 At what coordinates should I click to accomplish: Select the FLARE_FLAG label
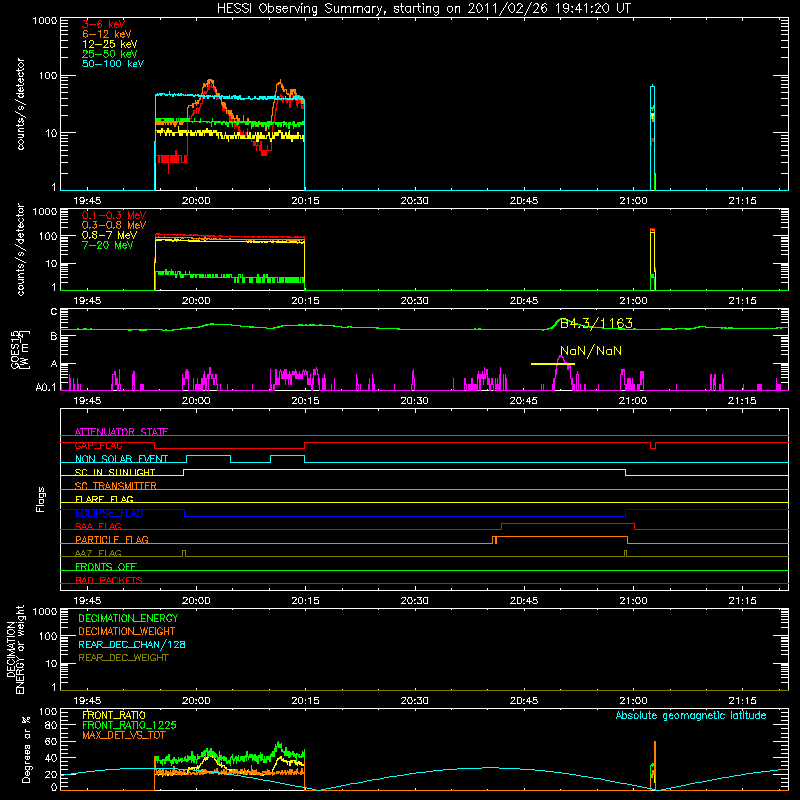click(x=104, y=499)
